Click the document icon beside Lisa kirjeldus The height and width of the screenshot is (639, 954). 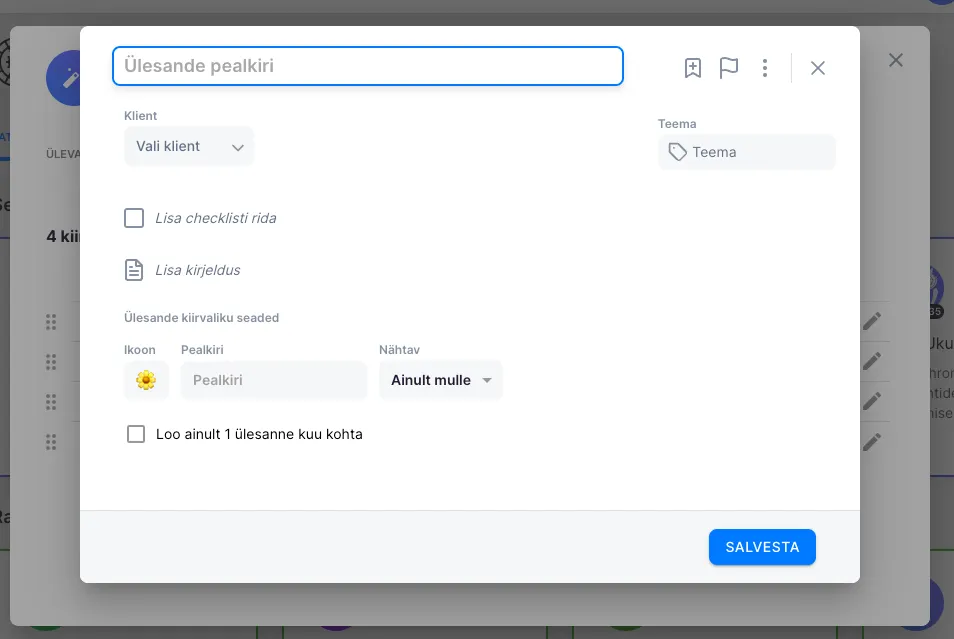(x=134, y=270)
